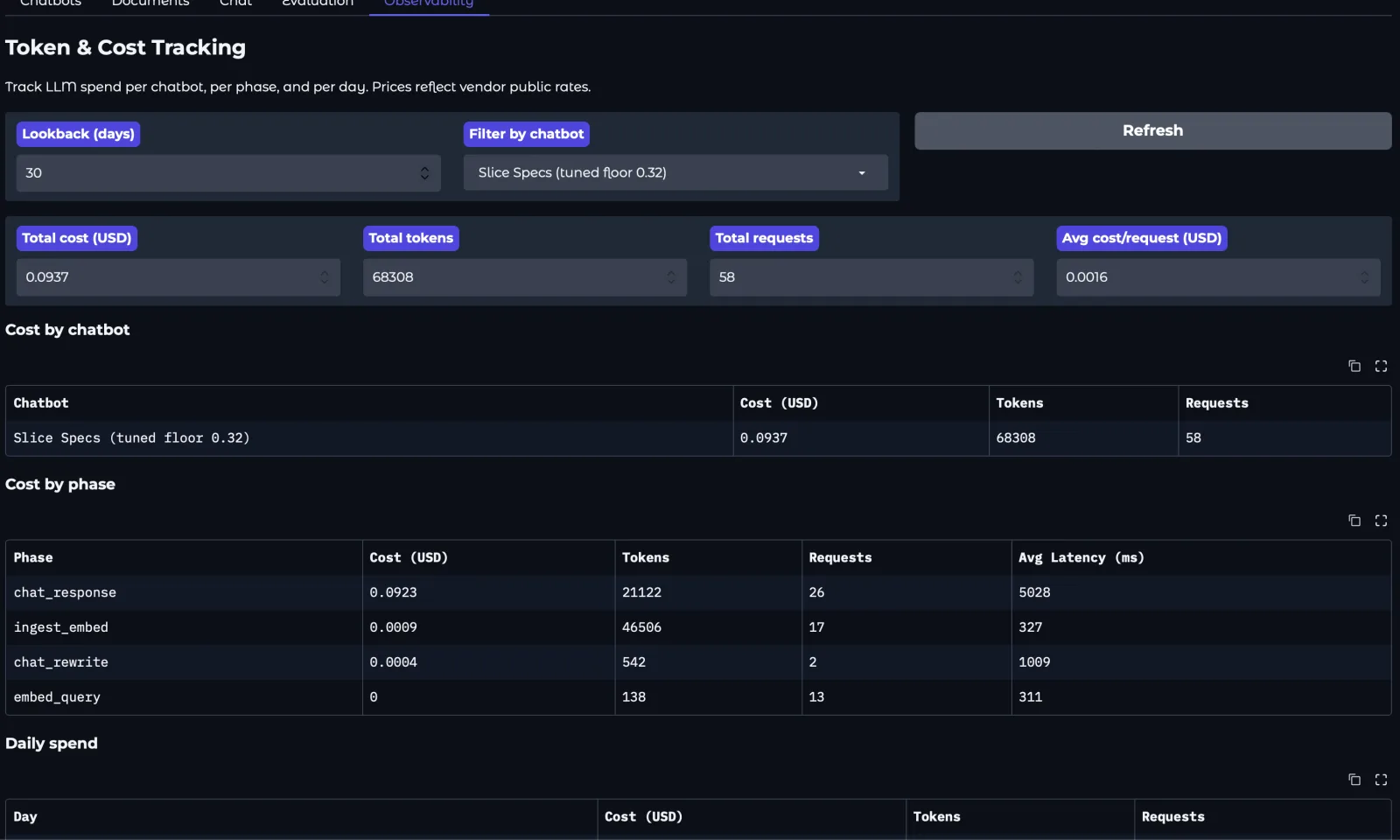Switch to the Chat tab
Image resolution: width=1400 pixels, height=840 pixels.
[x=235, y=3]
